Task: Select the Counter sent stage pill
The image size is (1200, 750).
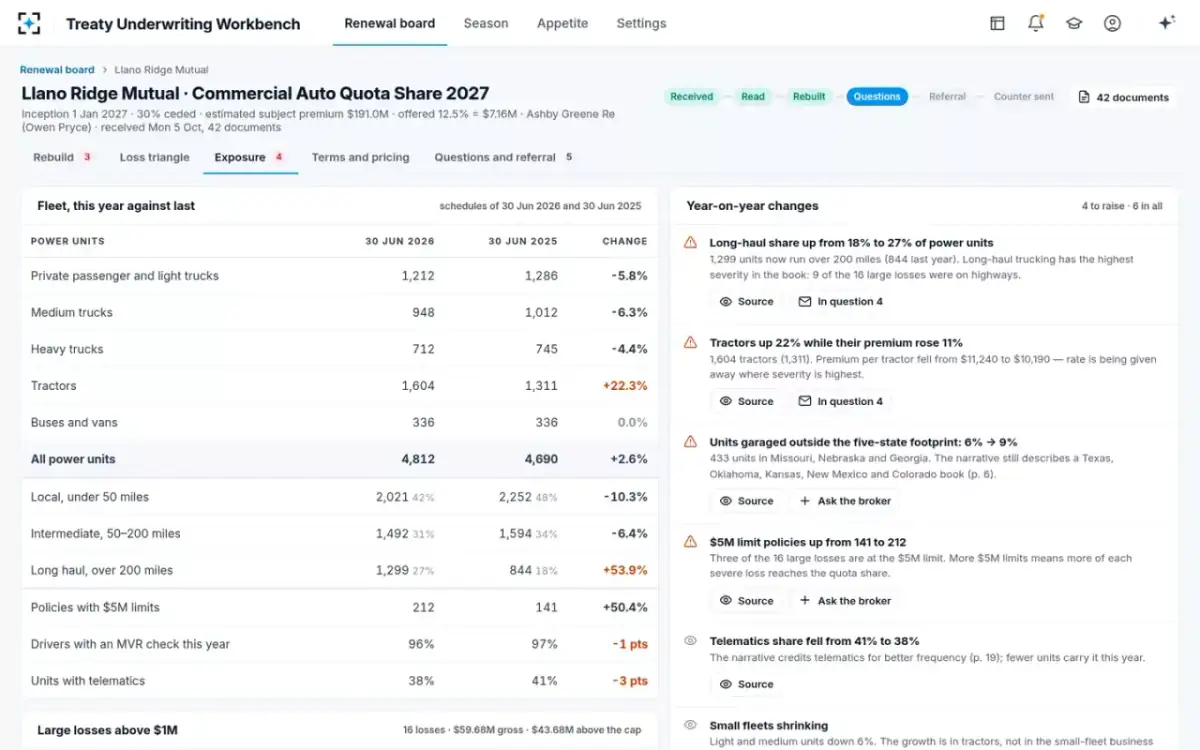Action: pyautogui.click(x=1024, y=97)
